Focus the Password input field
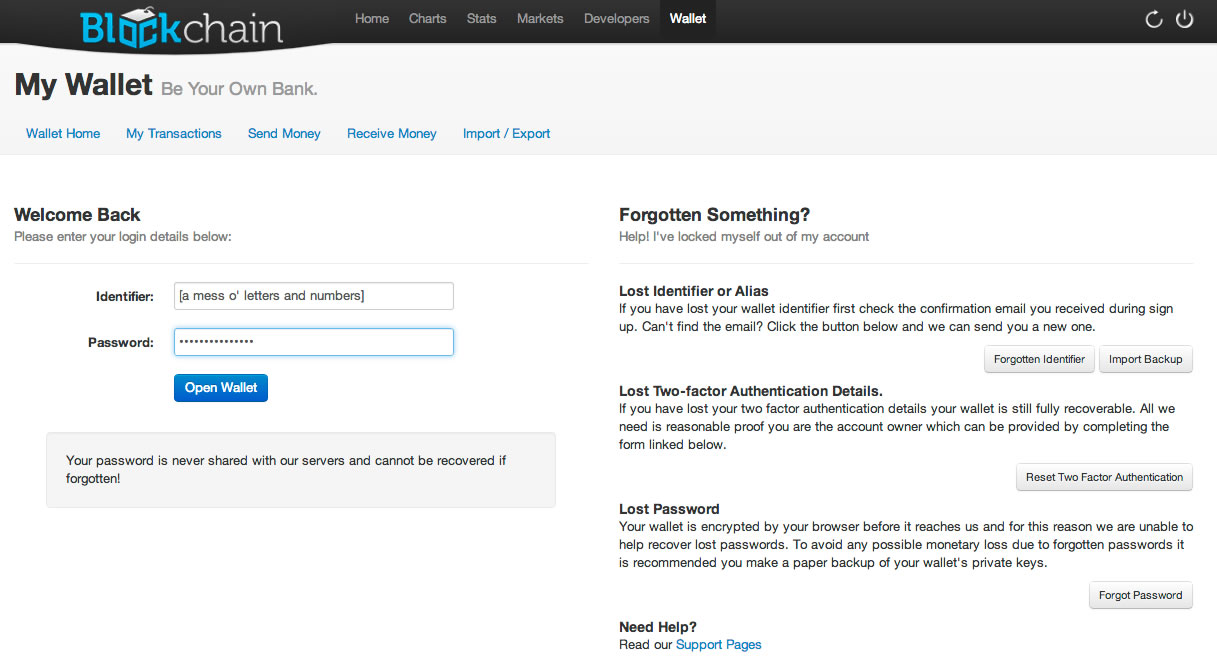 [x=313, y=342]
